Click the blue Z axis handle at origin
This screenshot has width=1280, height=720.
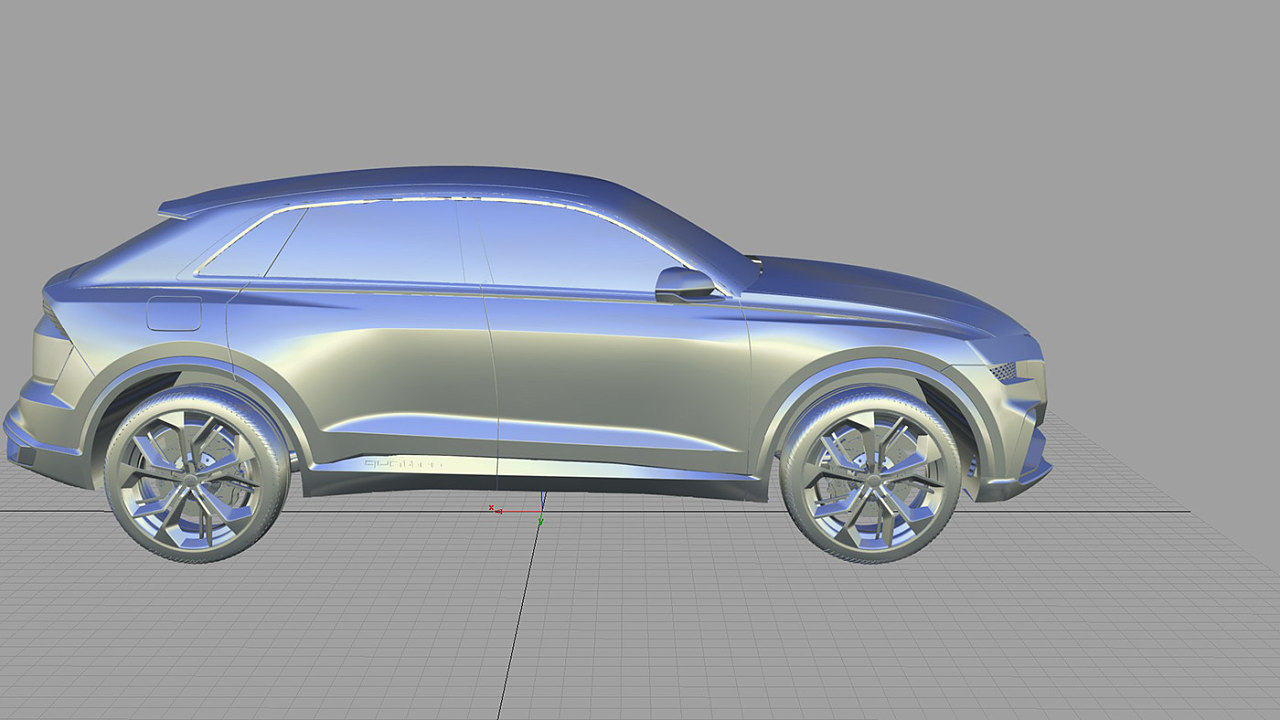(542, 501)
